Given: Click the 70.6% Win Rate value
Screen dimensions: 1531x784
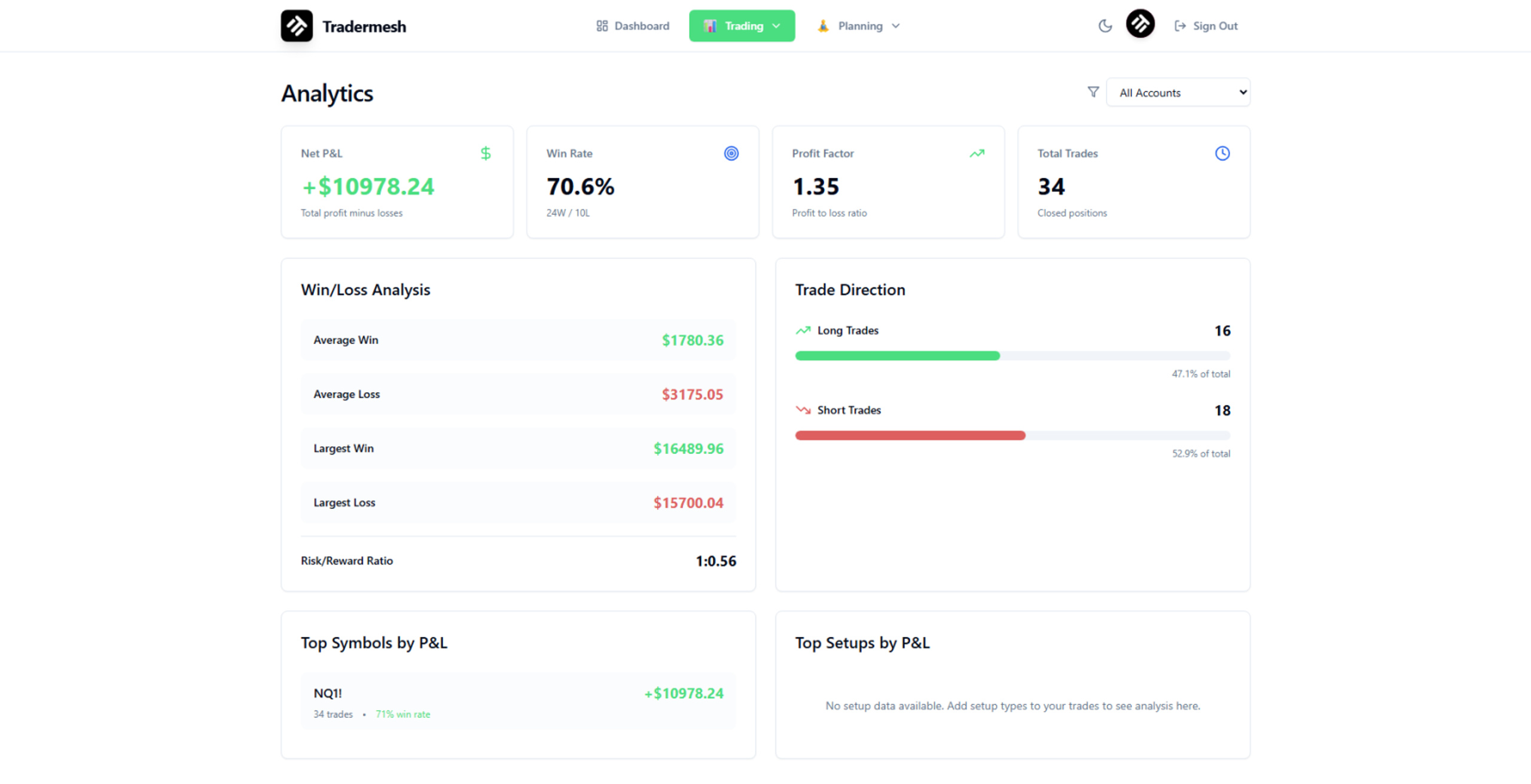Looking at the screenshot, I should click(x=580, y=186).
